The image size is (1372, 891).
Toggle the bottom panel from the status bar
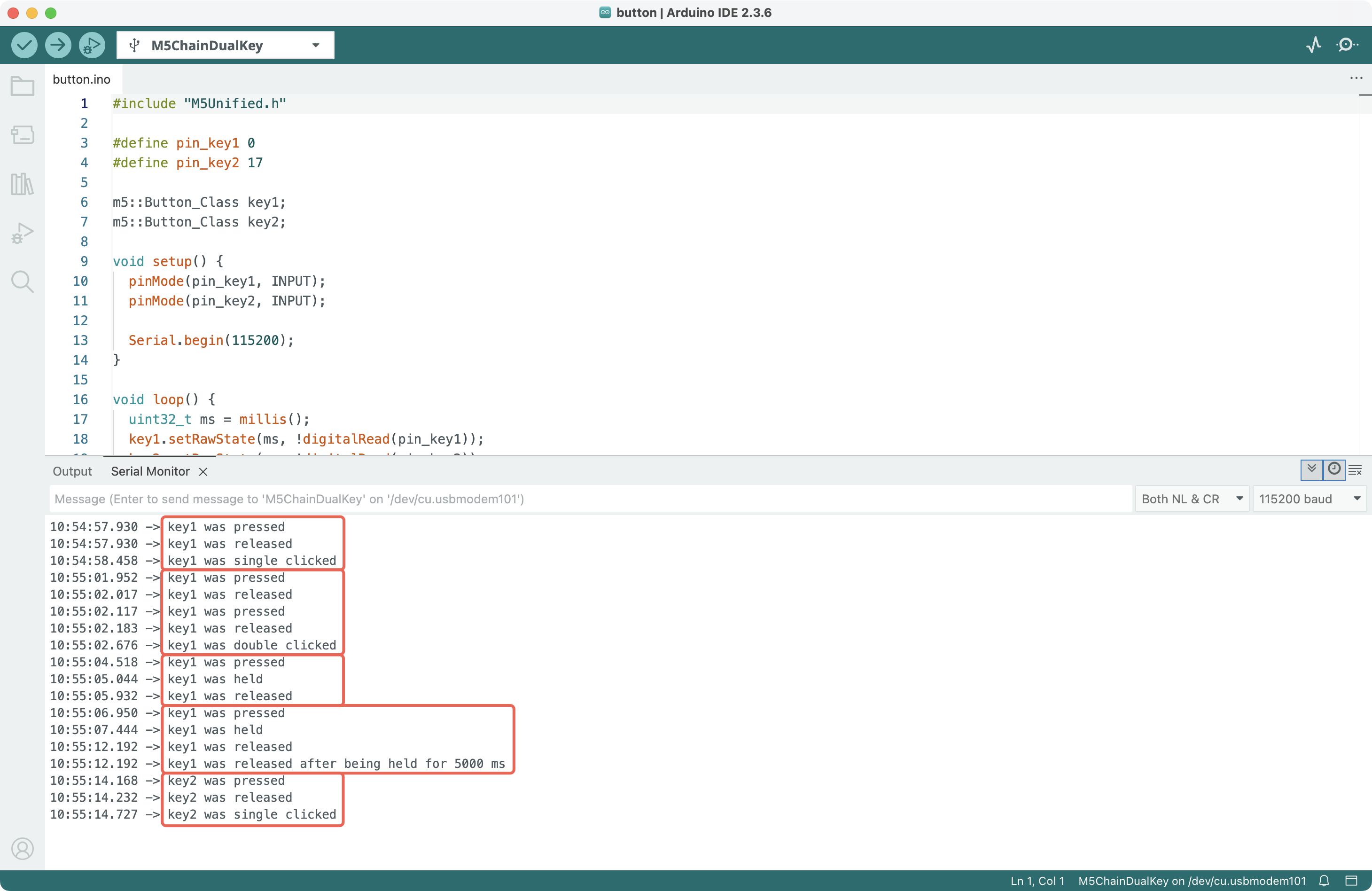click(x=1352, y=881)
